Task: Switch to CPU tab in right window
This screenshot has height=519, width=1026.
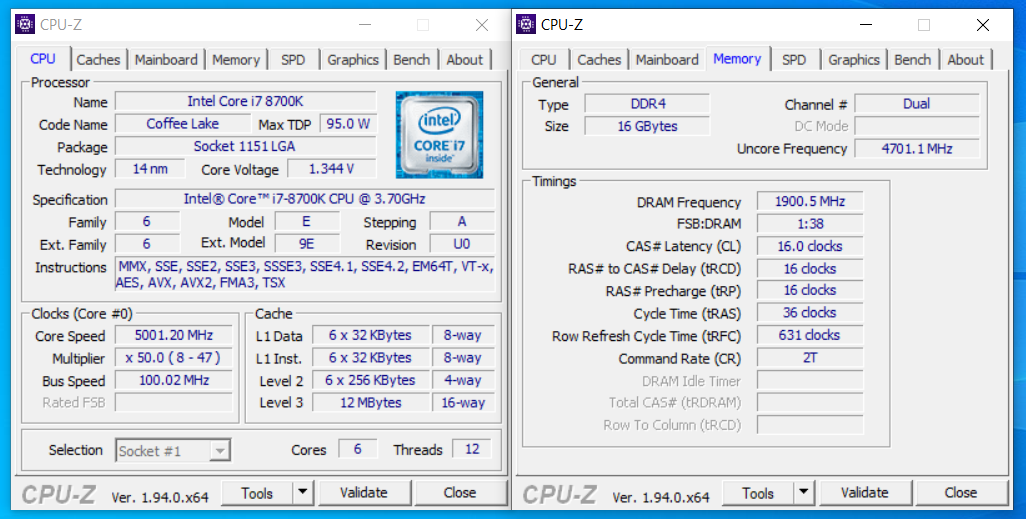Action: click(x=544, y=60)
